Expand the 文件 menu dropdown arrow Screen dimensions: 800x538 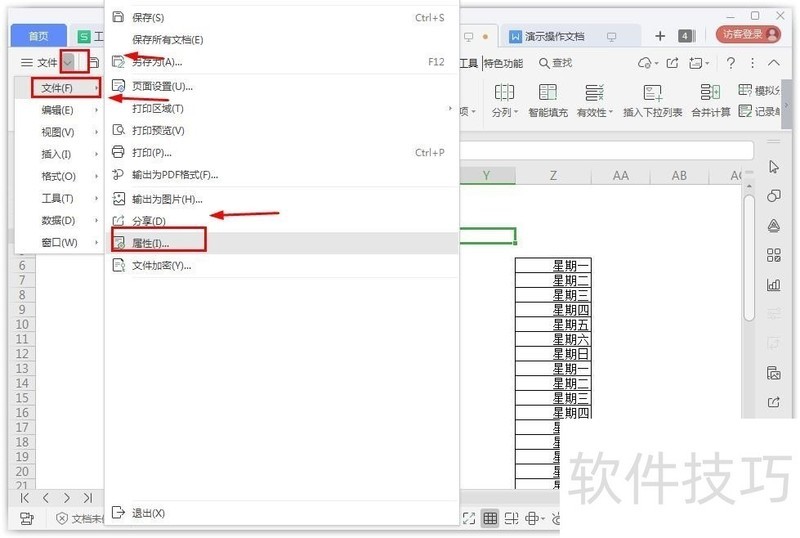[68, 63]
